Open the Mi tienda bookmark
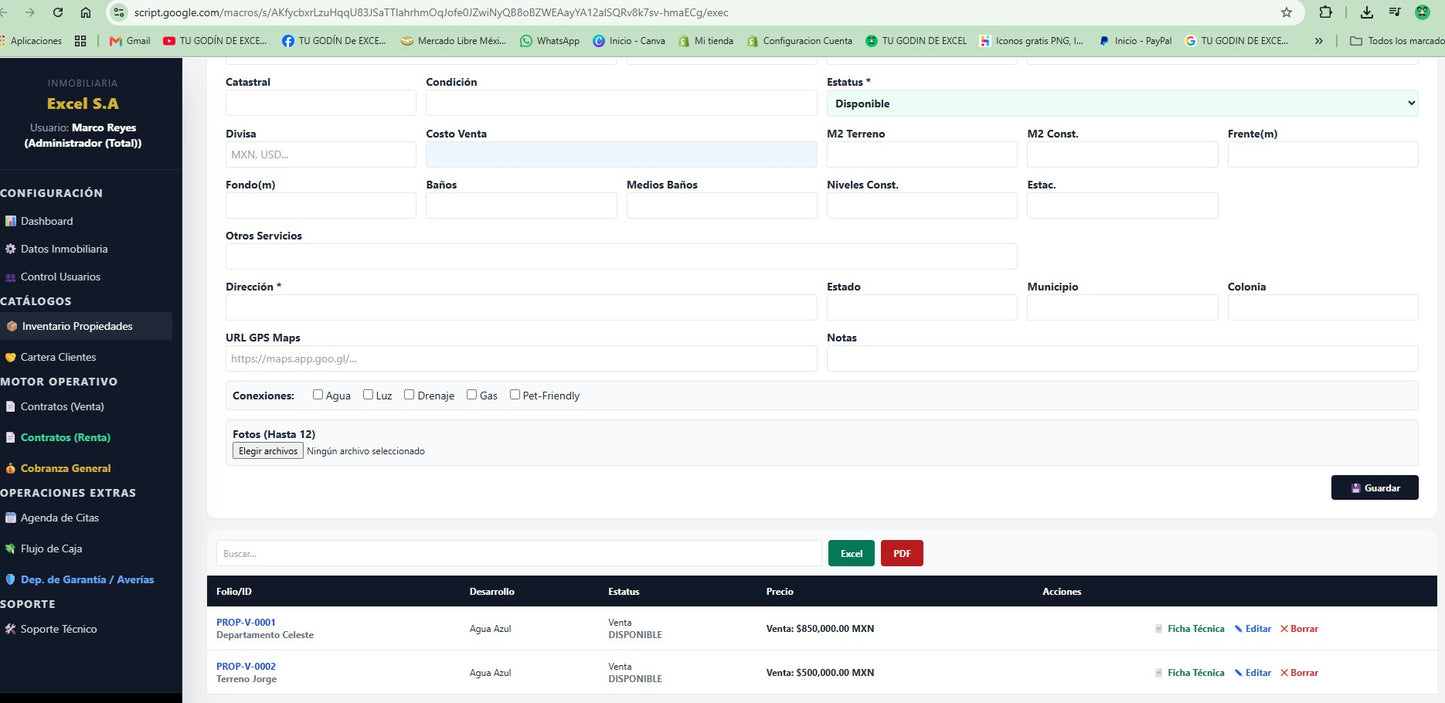This screenshot has height=703, width=1445. pos(706,41)
